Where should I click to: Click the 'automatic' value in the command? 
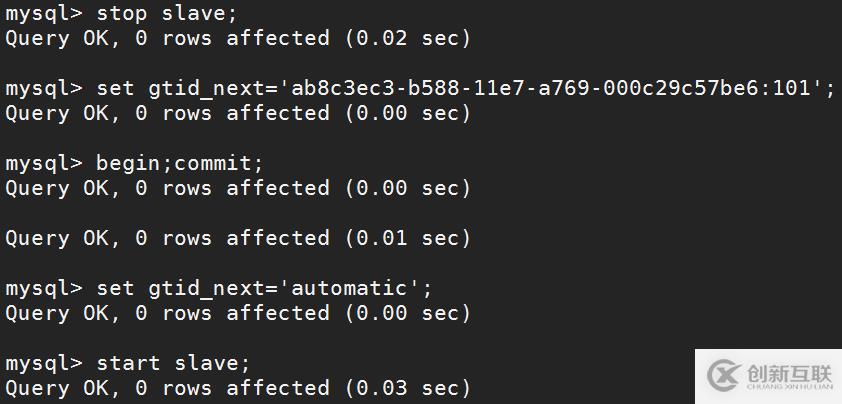point(353,289)
